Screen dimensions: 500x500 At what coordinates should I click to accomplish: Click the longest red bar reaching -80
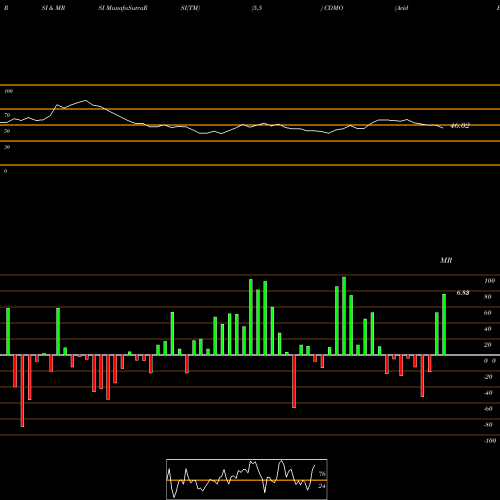click(22, 391)
